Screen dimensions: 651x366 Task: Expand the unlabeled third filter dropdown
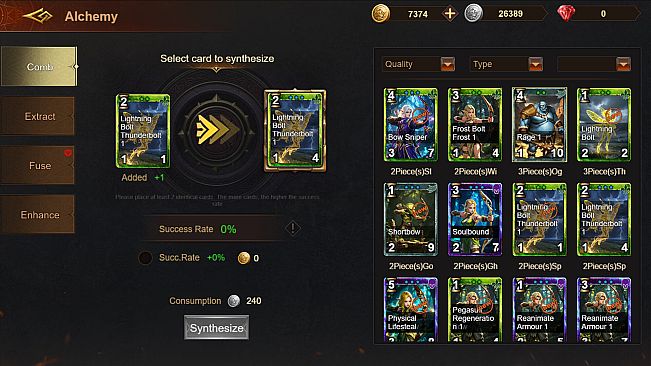pos(594,64)
